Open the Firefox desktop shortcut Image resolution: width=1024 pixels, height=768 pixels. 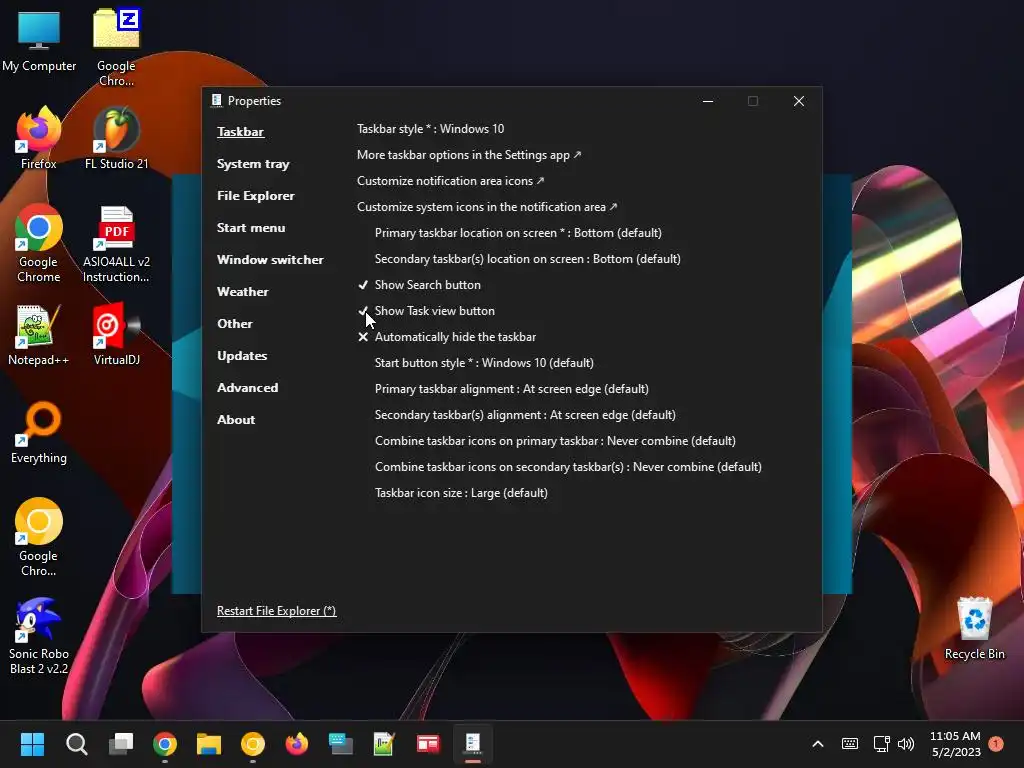(39, 139)
